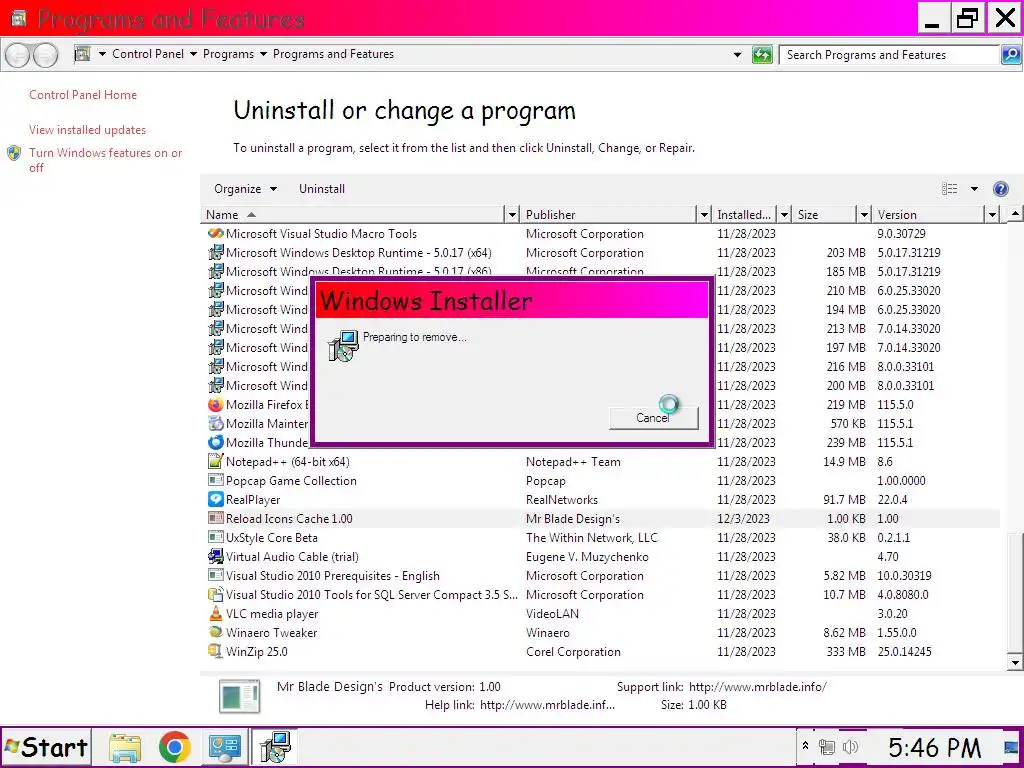Select the VLC media player row name
This screenshot has width=1024, height=768.
(x=272, y=613)
